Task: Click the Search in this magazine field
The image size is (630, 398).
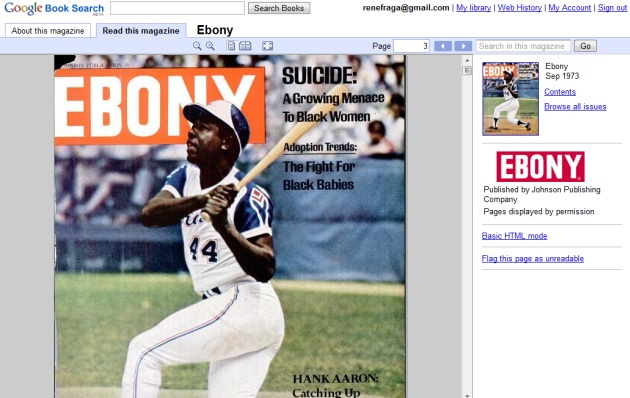Action: click(523, 46)
